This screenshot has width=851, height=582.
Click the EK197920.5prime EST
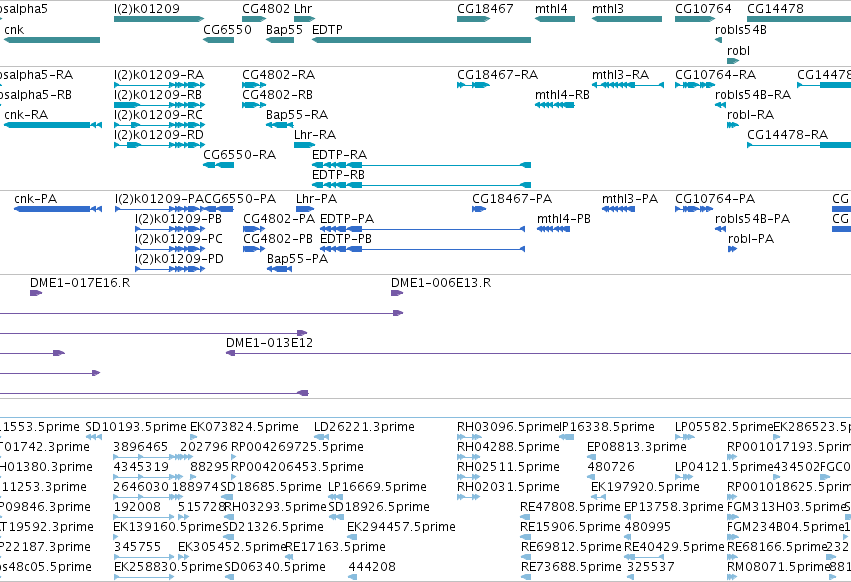[598, 498]
